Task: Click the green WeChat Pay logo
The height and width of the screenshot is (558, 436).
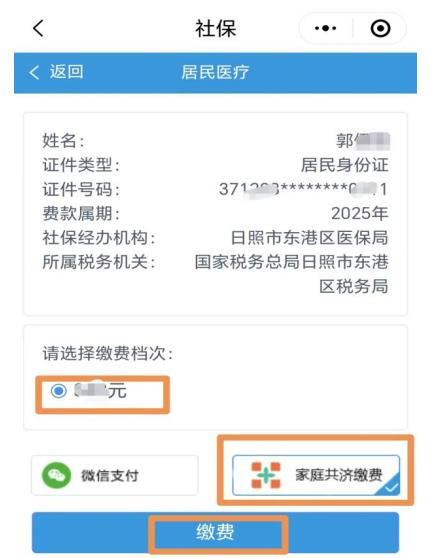Action: pos(56,475)
